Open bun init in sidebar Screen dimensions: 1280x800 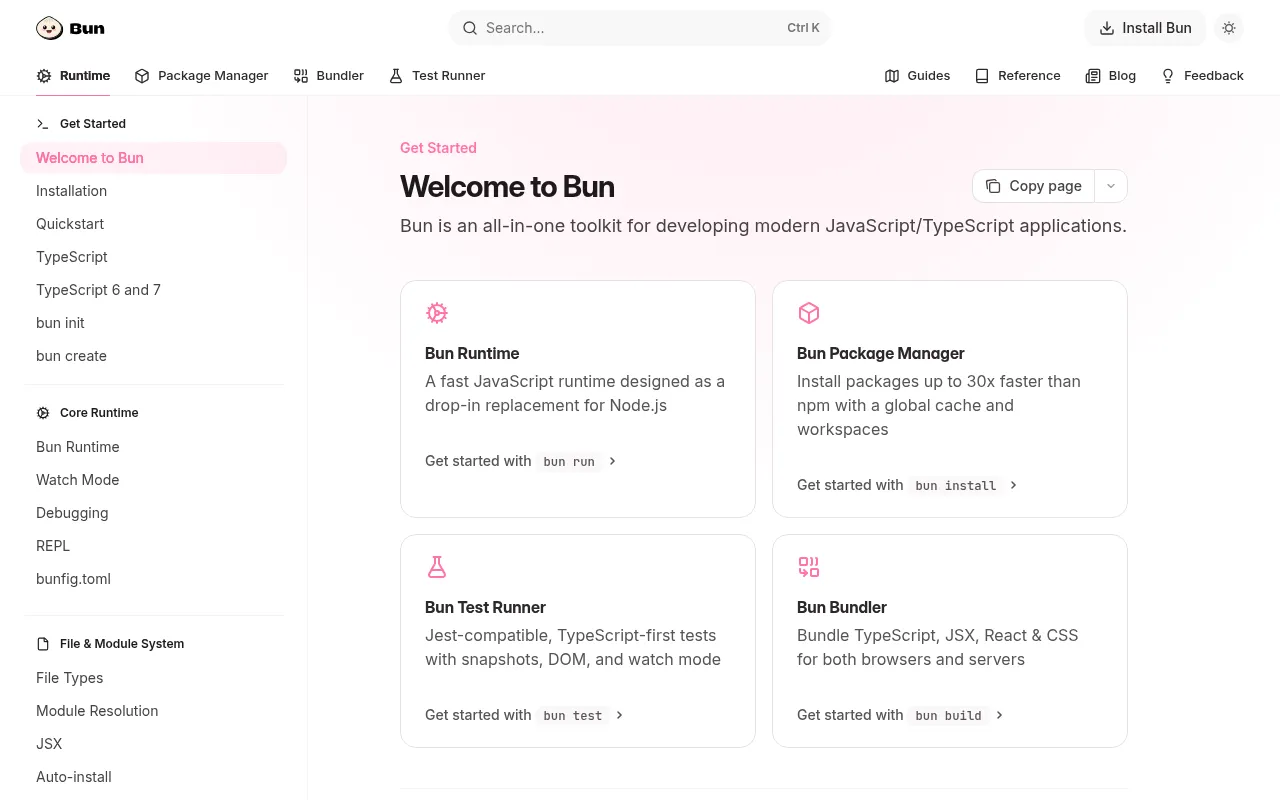(153, 323)
